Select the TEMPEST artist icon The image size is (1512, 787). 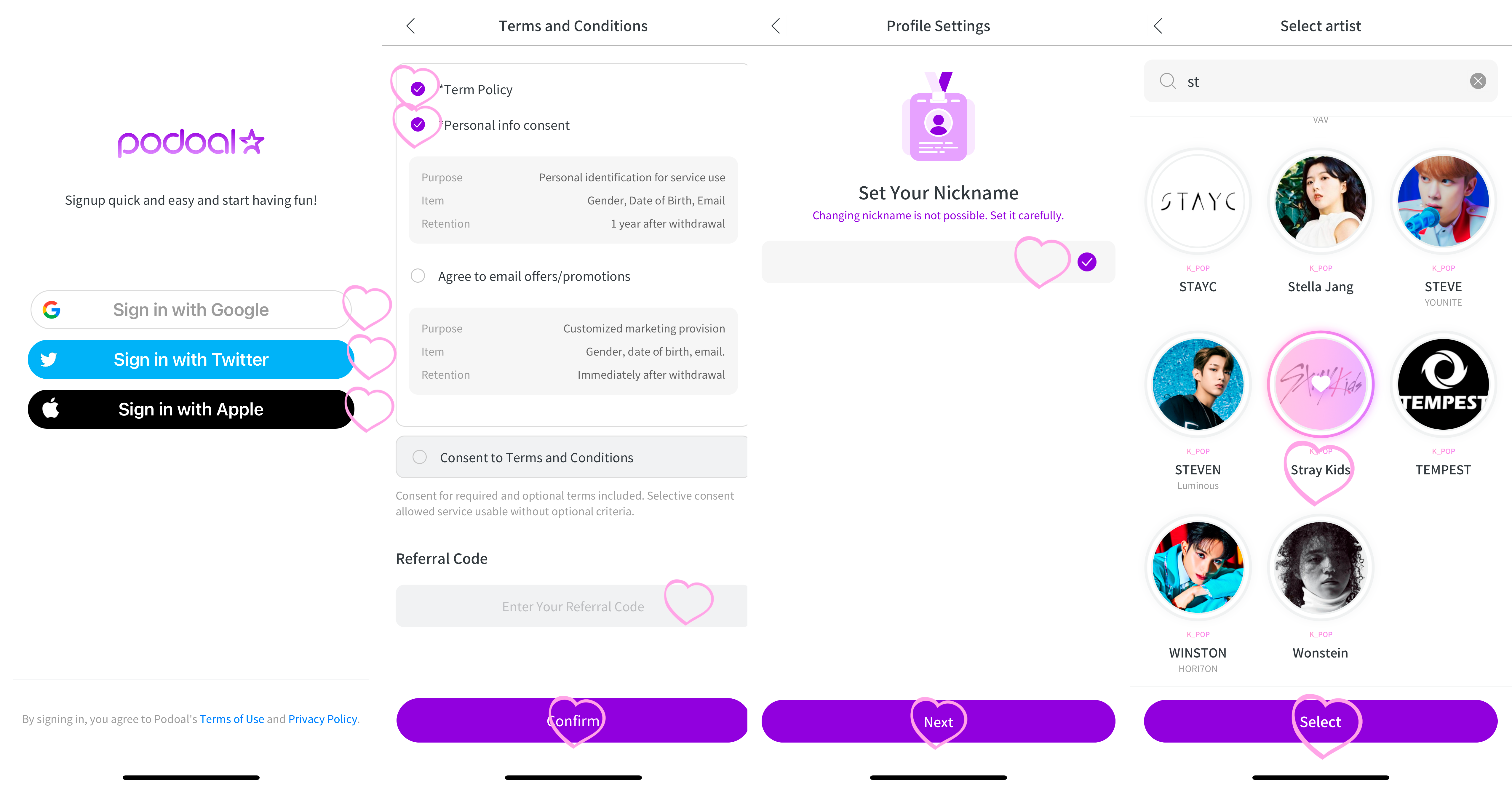(x=1443, y=384)
